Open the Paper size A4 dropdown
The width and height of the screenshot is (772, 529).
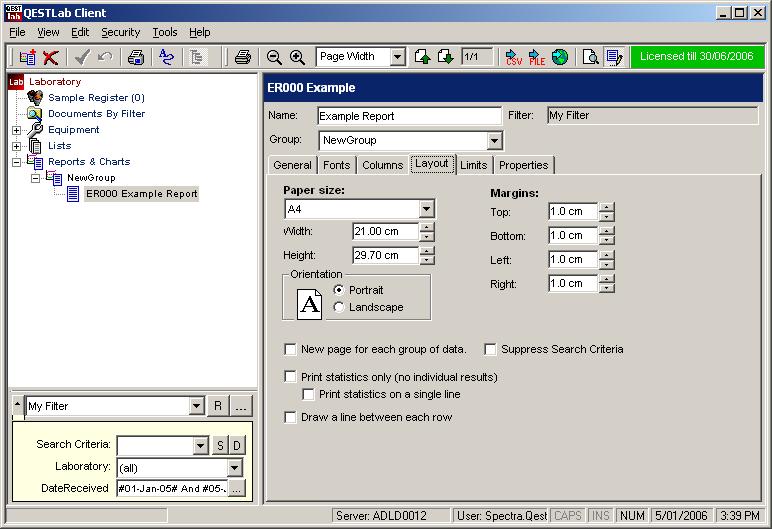tap(427, 209)
